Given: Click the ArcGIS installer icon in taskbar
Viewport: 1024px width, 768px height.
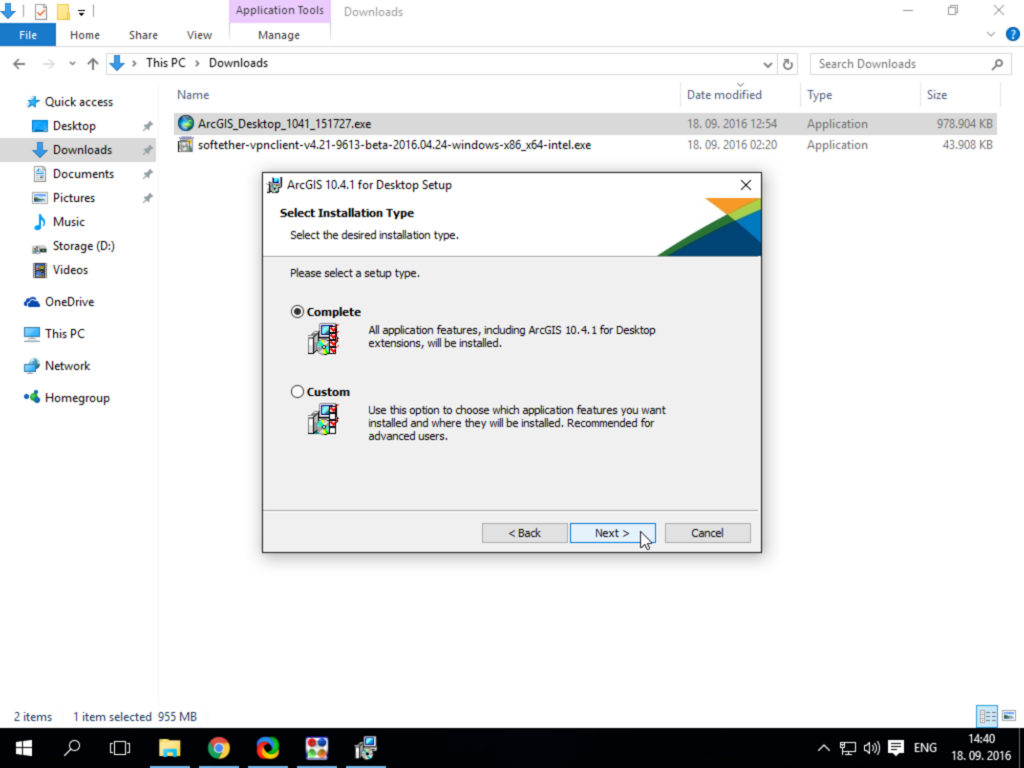Looking at the screenshot, I should tap(366, 748).
